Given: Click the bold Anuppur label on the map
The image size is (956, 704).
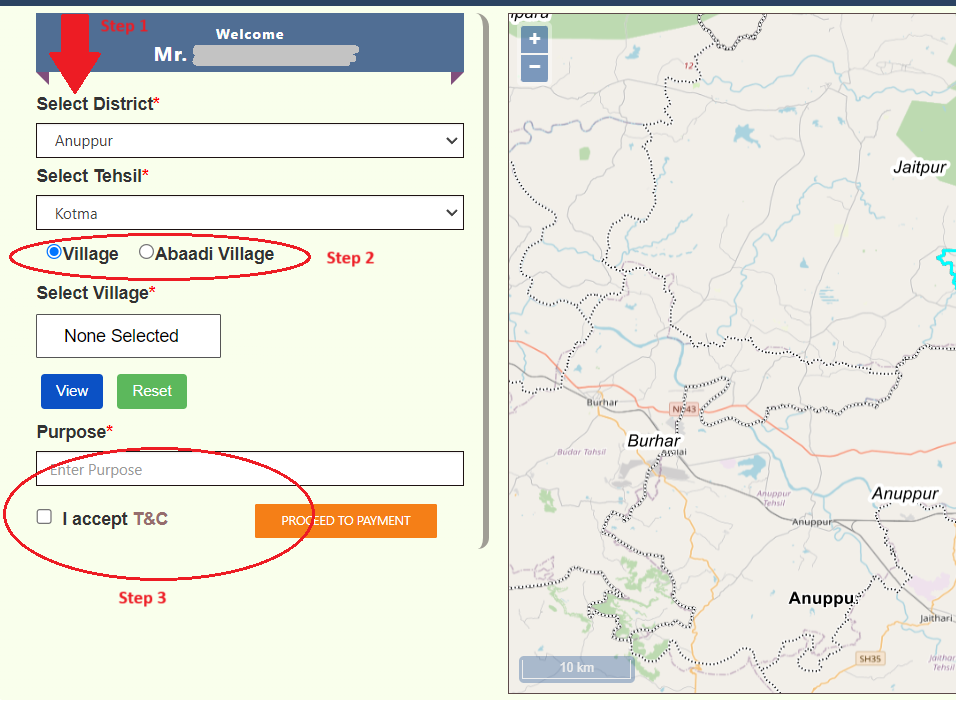Looking at the screenshot, I should [x=821, y=598].
